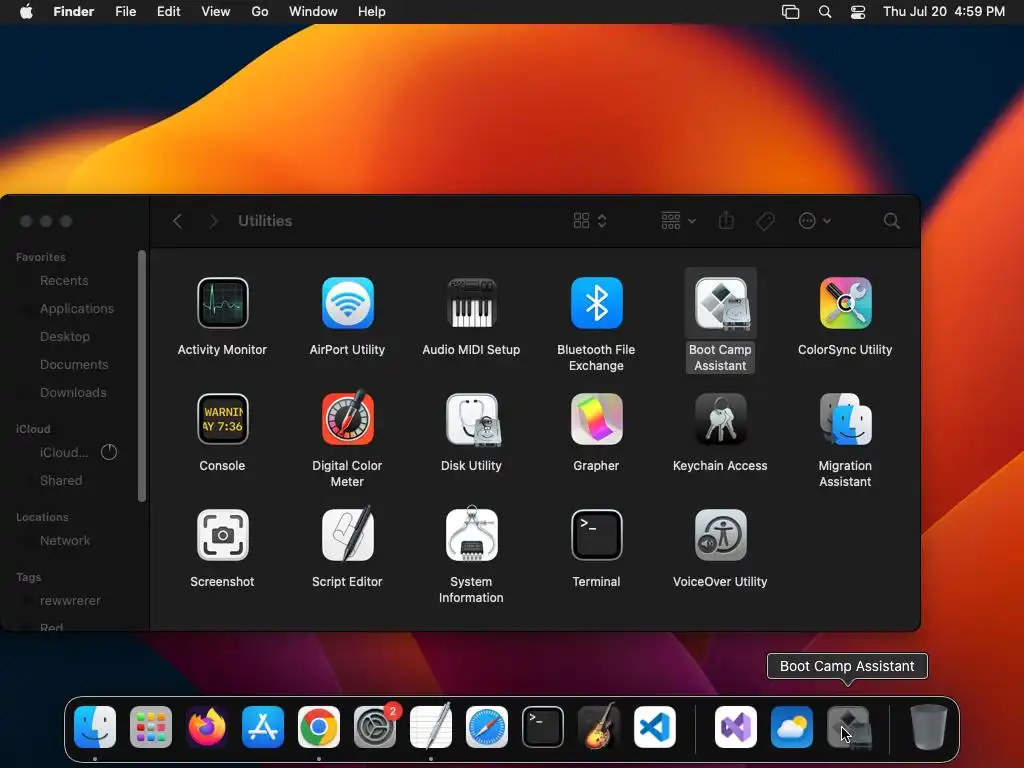
Task: Launch Google Chrome from the Dock
Action: (319, 726)
